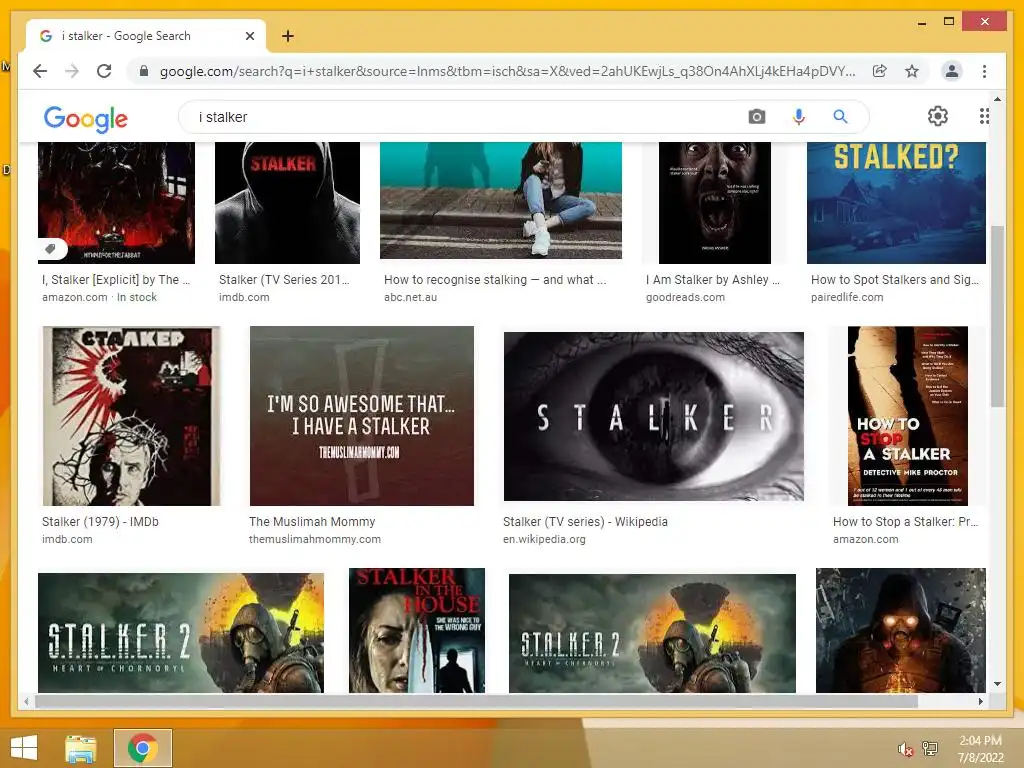Bookmark this page with the star icon
The height and width of the screenshot is (768, 1024).
912,71
